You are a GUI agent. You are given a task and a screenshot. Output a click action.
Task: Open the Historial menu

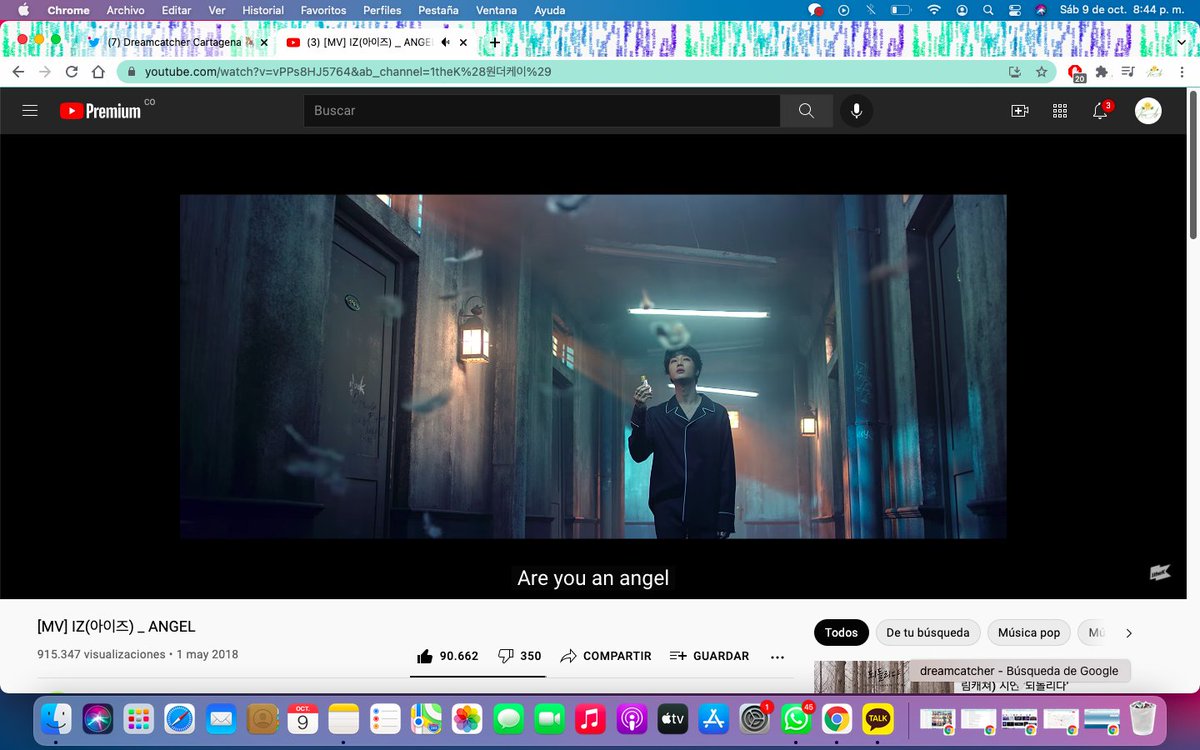pyautogui.click(x=263, y=10)
